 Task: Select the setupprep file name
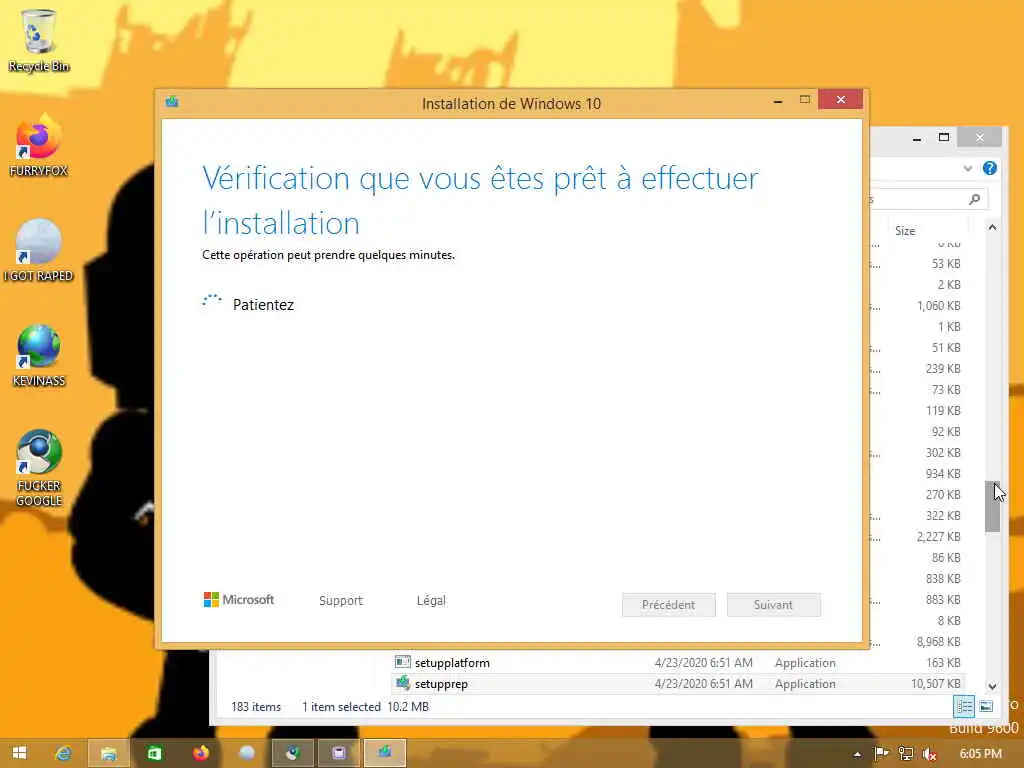tap(441, 684)
